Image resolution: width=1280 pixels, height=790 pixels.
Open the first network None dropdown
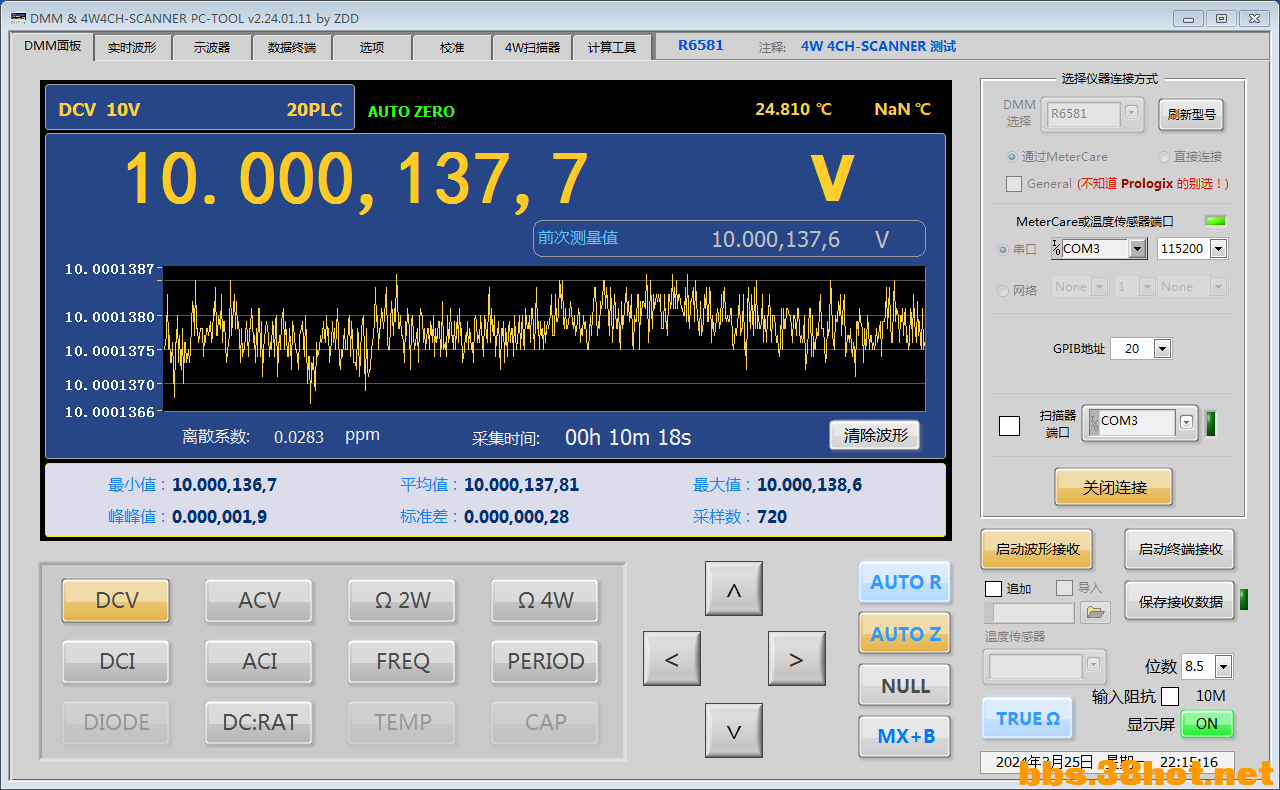(1098, 287)
